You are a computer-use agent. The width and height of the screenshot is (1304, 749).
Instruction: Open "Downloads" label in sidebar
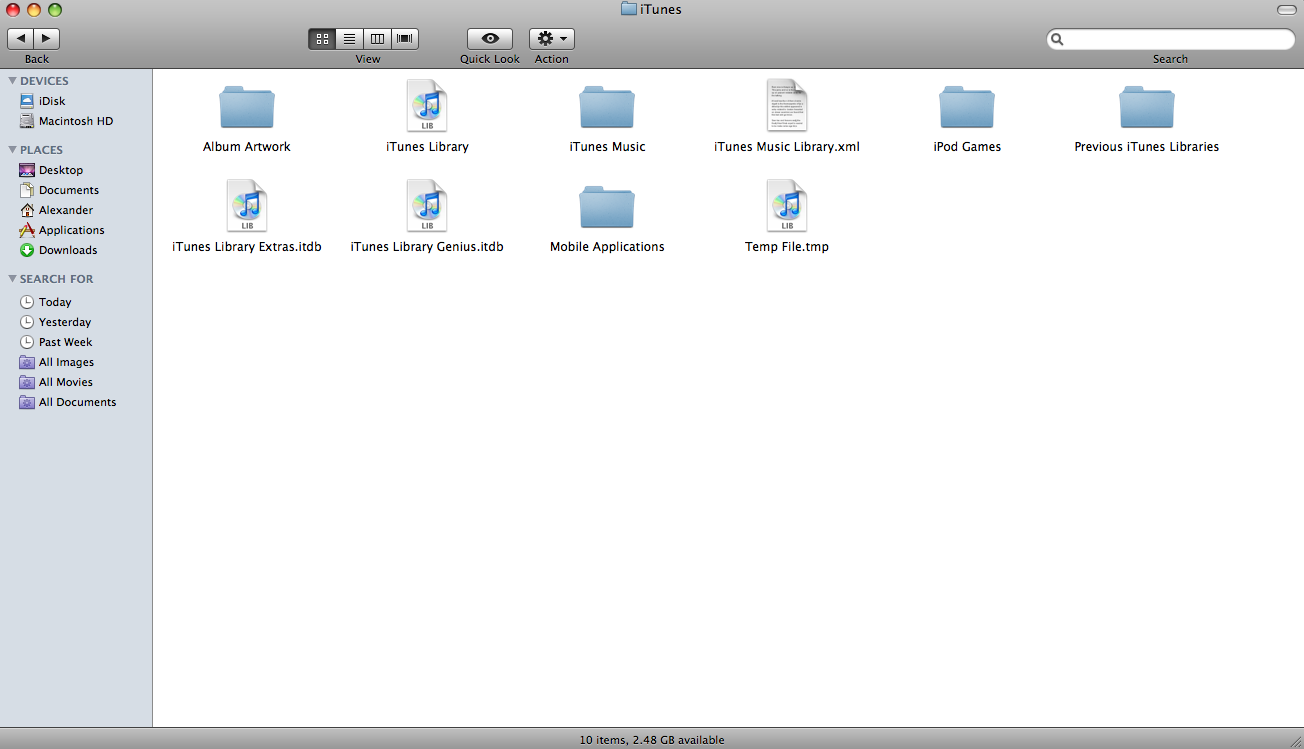tap(68, 250)
